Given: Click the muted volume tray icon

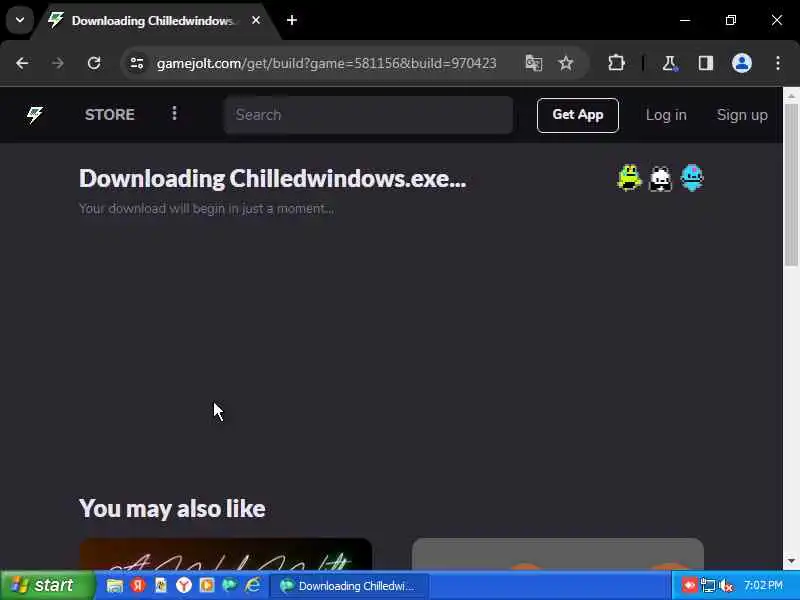Looking at the screenshot, I should click(x=726, y=586).
